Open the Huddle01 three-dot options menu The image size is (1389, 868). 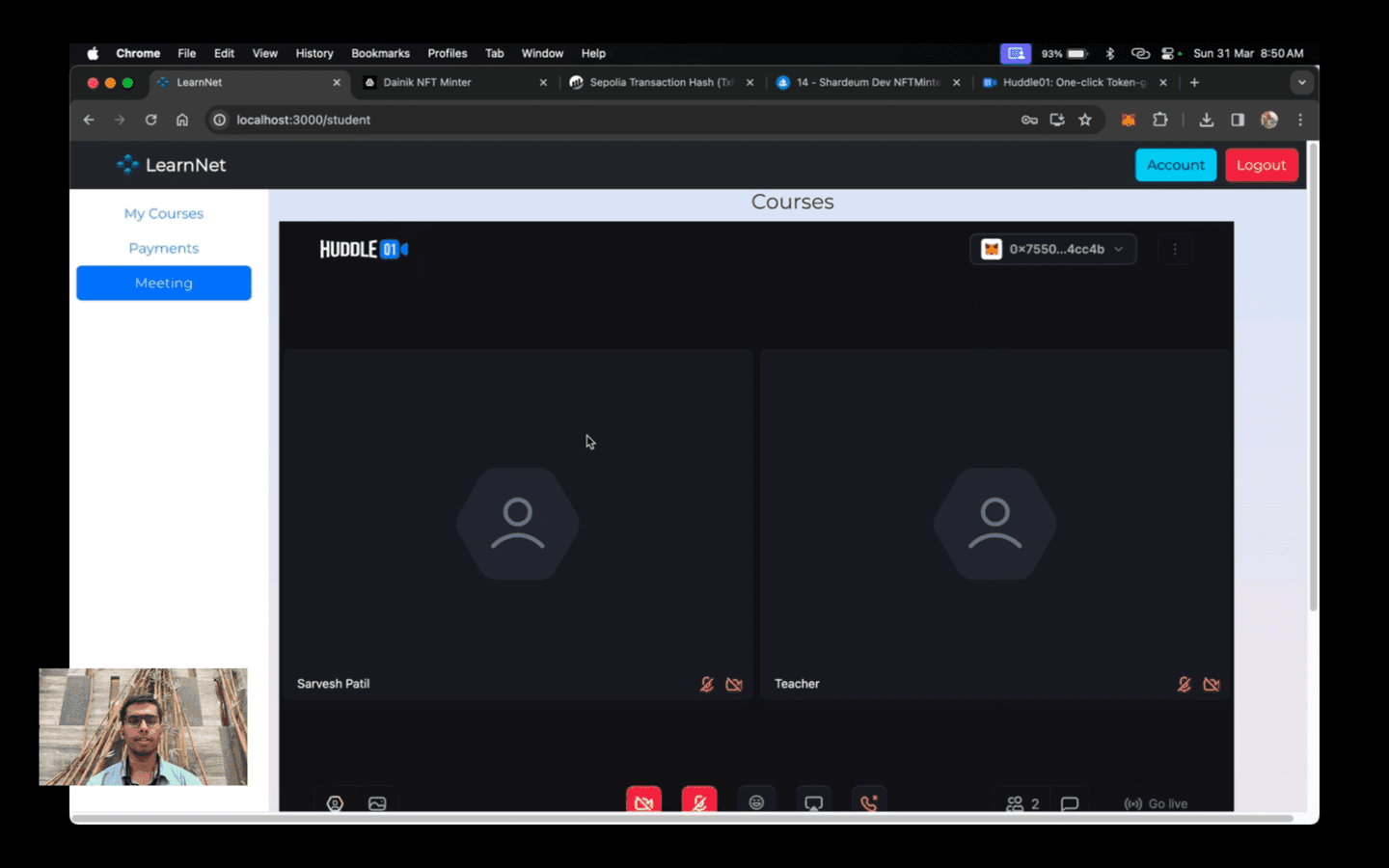click(x=1174, y=249)
